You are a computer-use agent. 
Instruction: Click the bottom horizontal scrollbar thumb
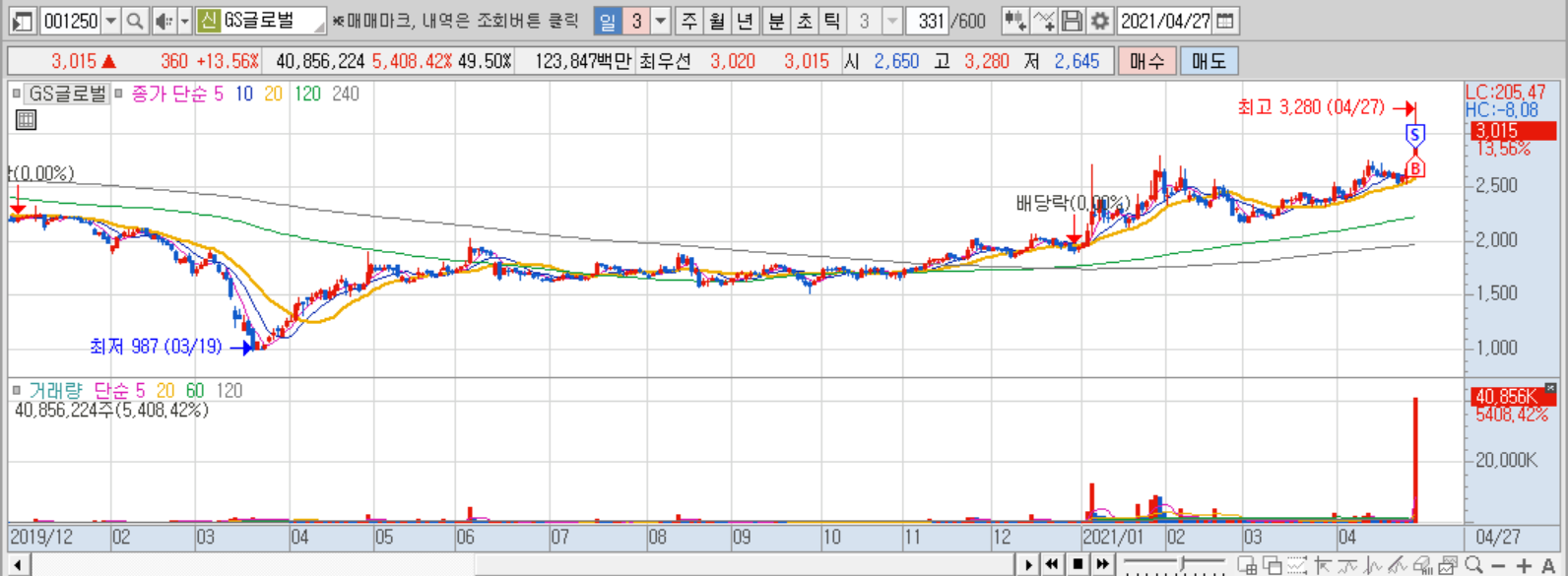[x=744, y=565]
